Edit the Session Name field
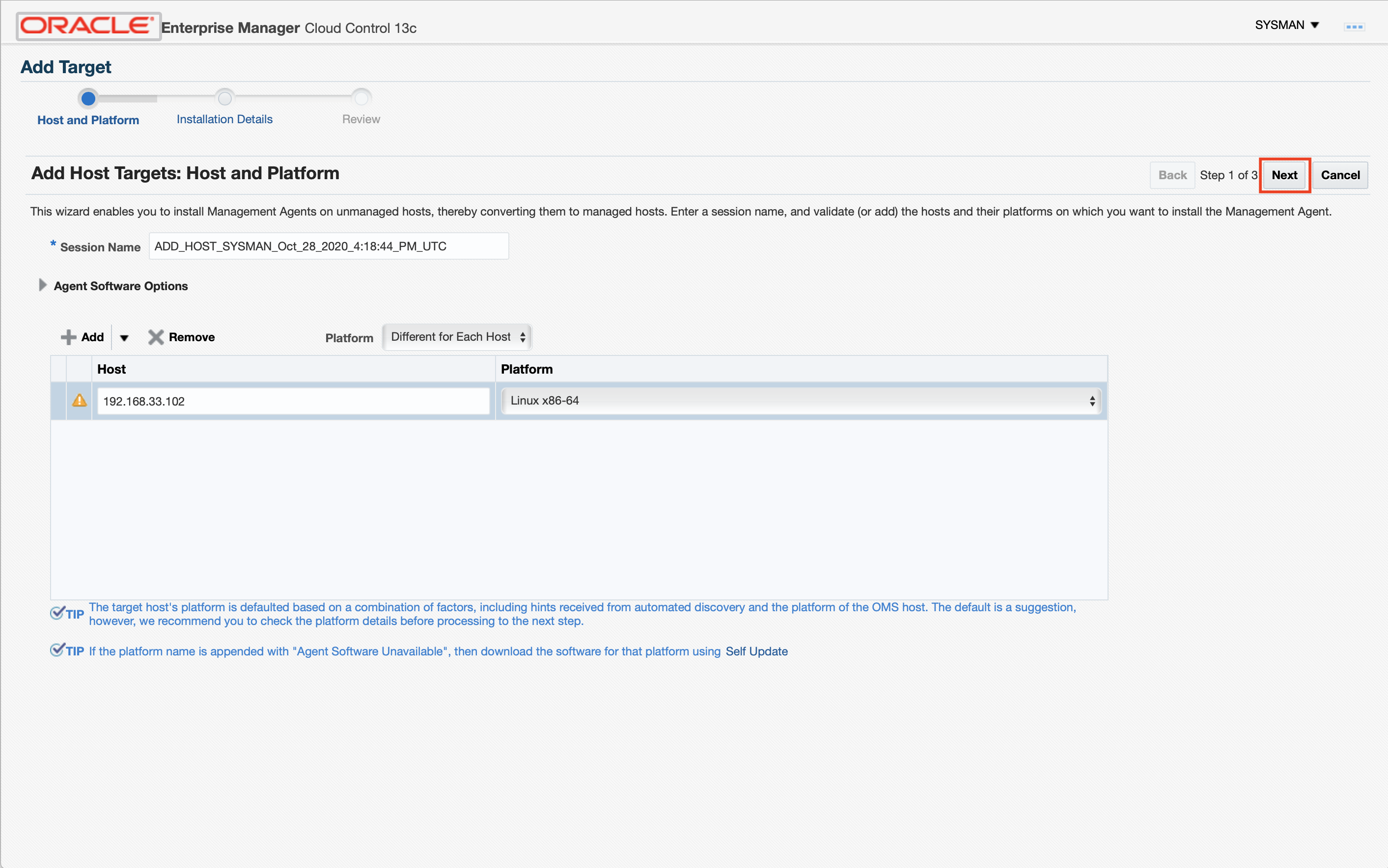 click(329, 246)
